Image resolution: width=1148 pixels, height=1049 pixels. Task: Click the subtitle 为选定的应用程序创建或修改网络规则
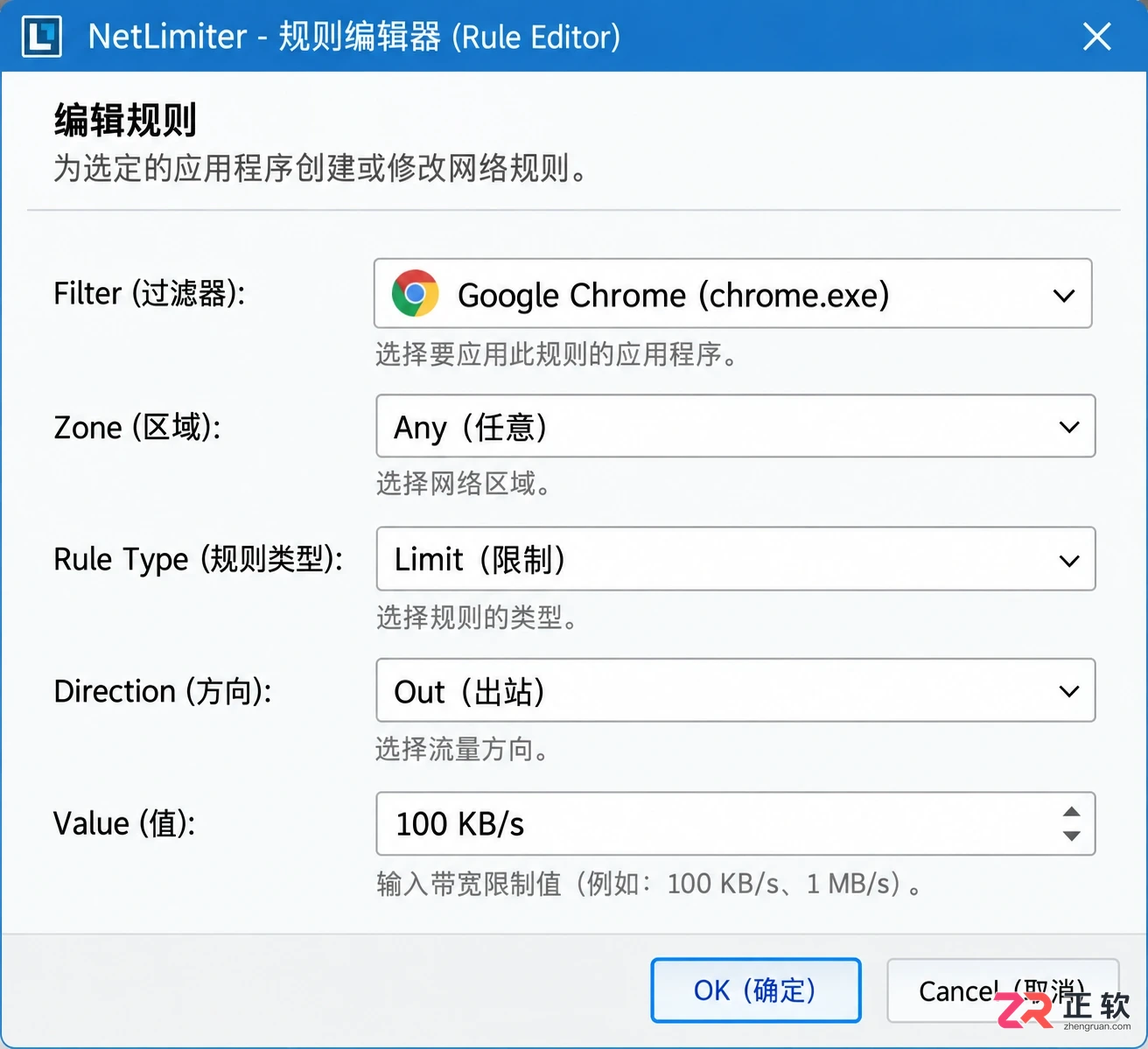point(321,168)
